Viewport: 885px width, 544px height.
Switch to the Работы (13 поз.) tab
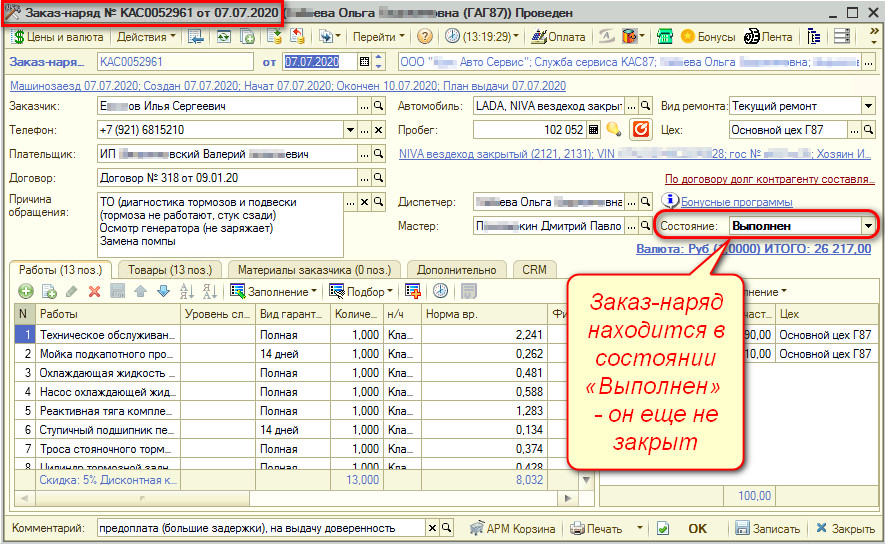60,270
